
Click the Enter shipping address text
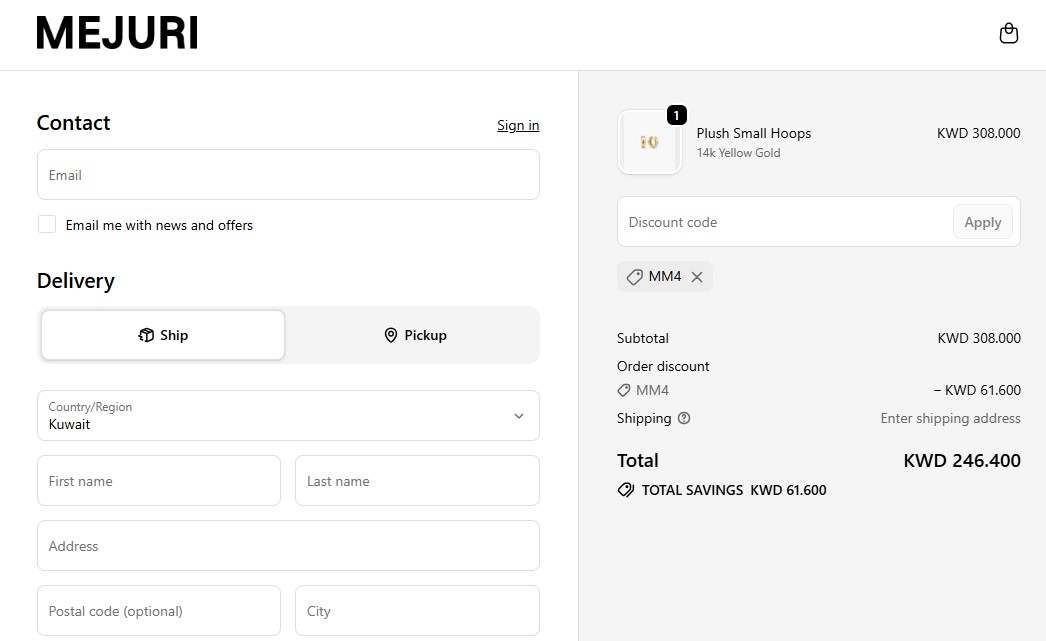951,418
